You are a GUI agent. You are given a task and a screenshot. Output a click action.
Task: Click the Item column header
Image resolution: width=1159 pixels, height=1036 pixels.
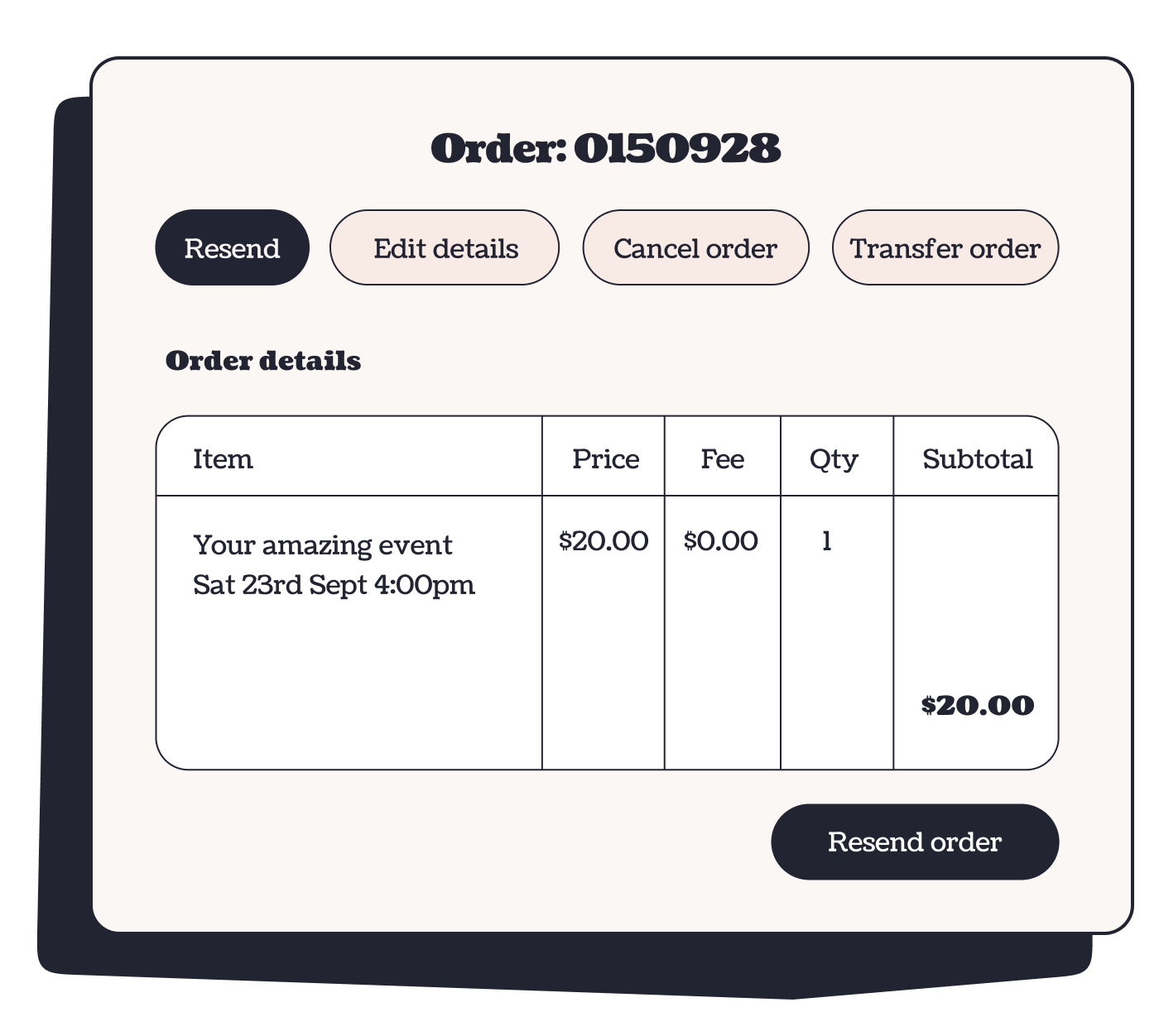coord(223,458)
